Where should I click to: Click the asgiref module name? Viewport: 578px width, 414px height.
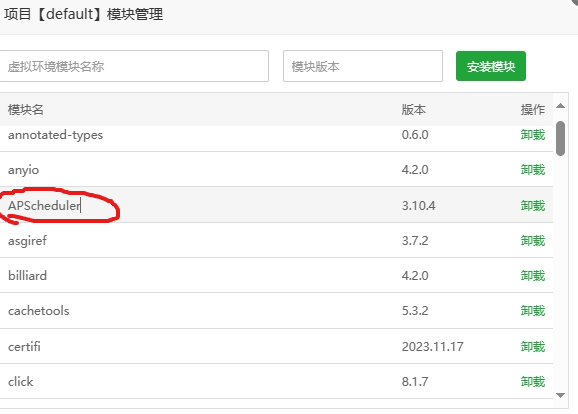tap(27, 241)
